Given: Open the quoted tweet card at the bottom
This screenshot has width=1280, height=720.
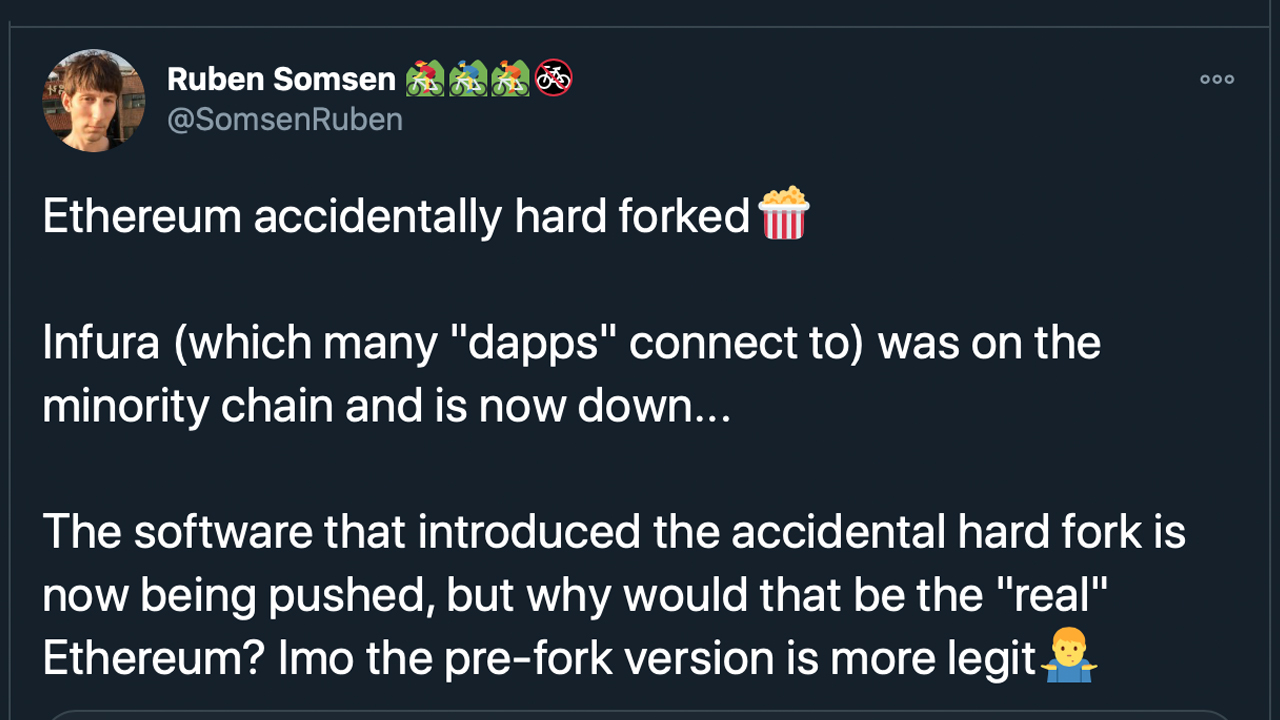Looking at the screenshot, I should tap(640, 713).
